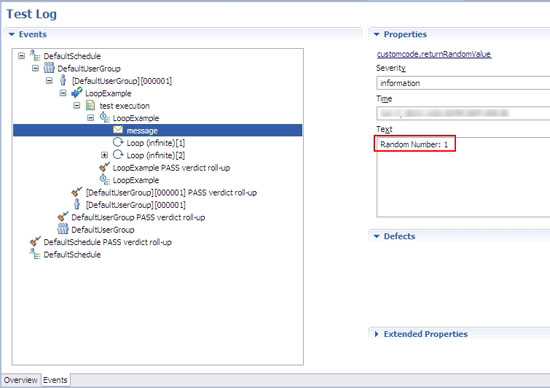Expand the Extended Properties section

[376, 334]
